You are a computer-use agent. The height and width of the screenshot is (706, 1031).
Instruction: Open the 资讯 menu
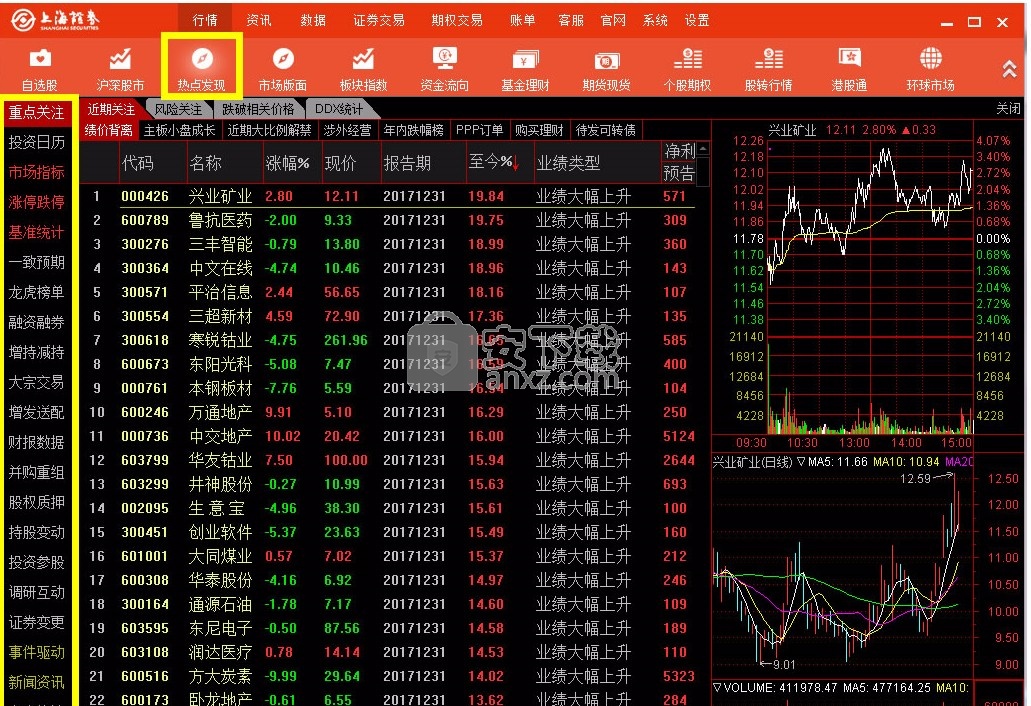pos(259,20)
